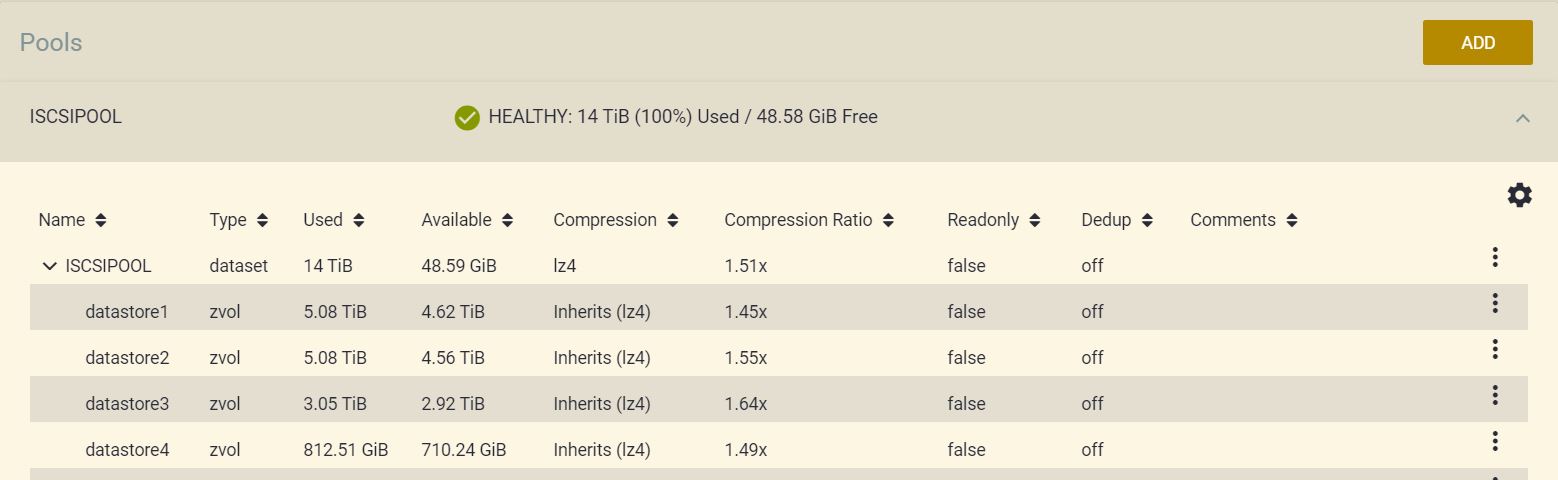Select the datastore3 zvol name
The height and width of the screenshot is (480, 1558).
pyautogui.click(x=127, y=404)
